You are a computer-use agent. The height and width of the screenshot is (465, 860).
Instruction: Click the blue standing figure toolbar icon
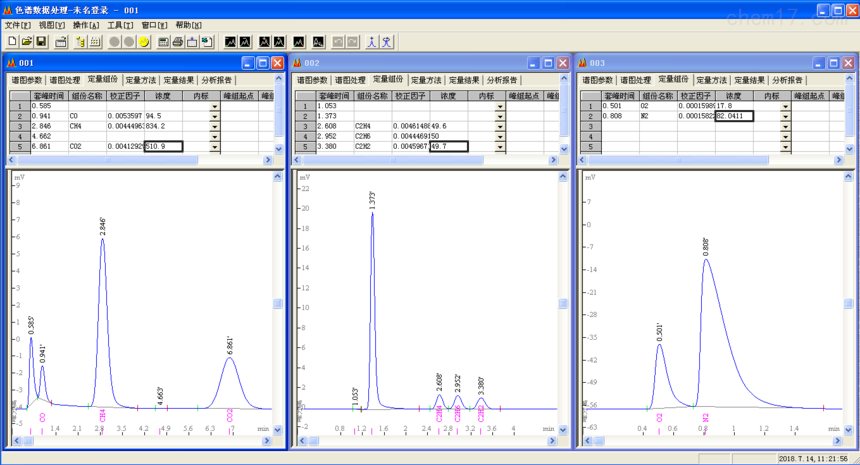pyautogui.click(x=371, y=42)
